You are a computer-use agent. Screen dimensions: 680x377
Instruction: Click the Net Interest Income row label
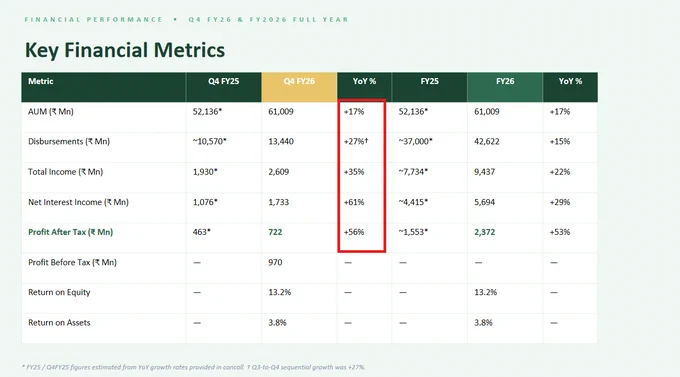(x=78, y=202)
